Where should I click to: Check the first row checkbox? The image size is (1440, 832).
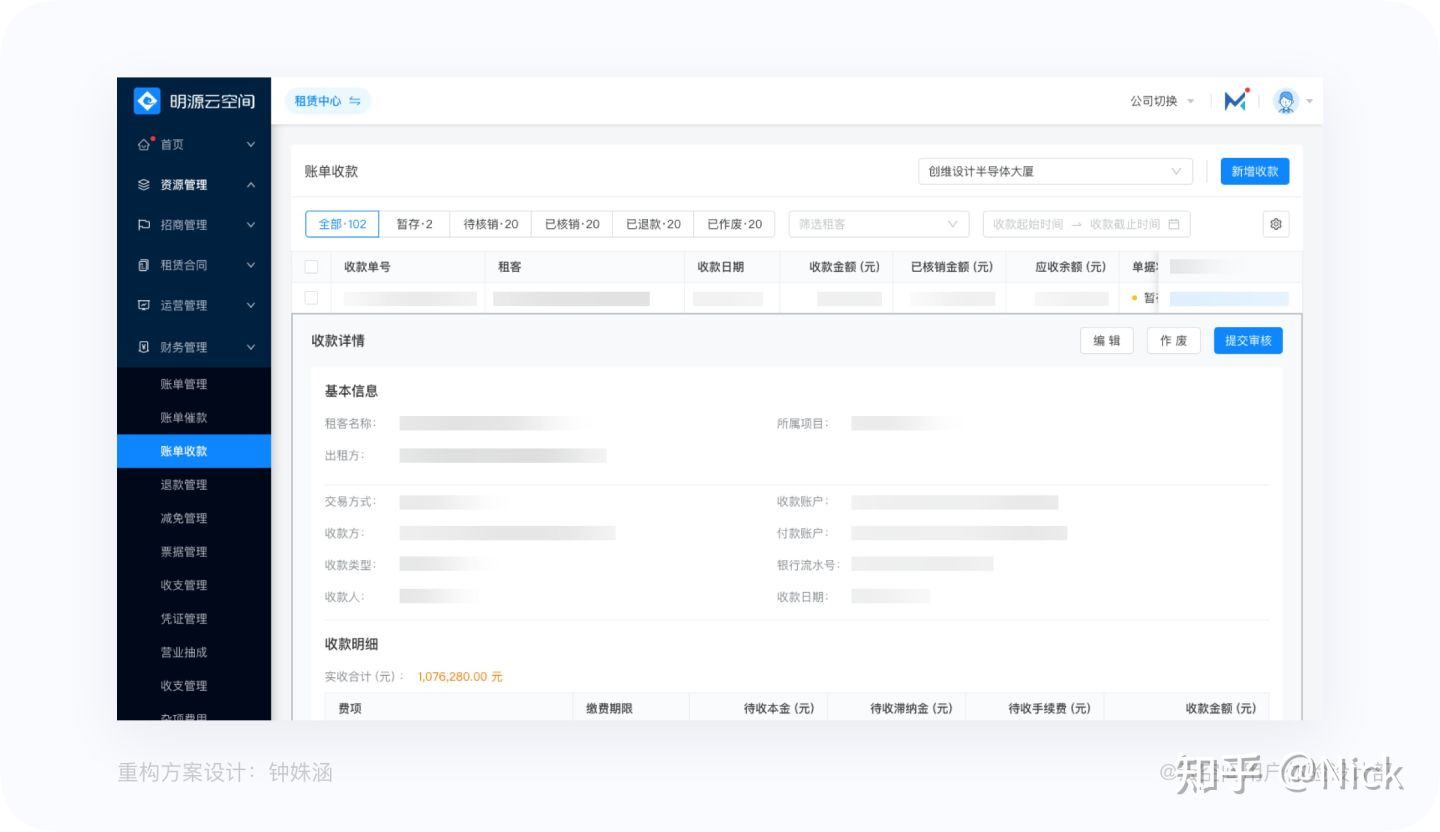click(x=311, y=298)
